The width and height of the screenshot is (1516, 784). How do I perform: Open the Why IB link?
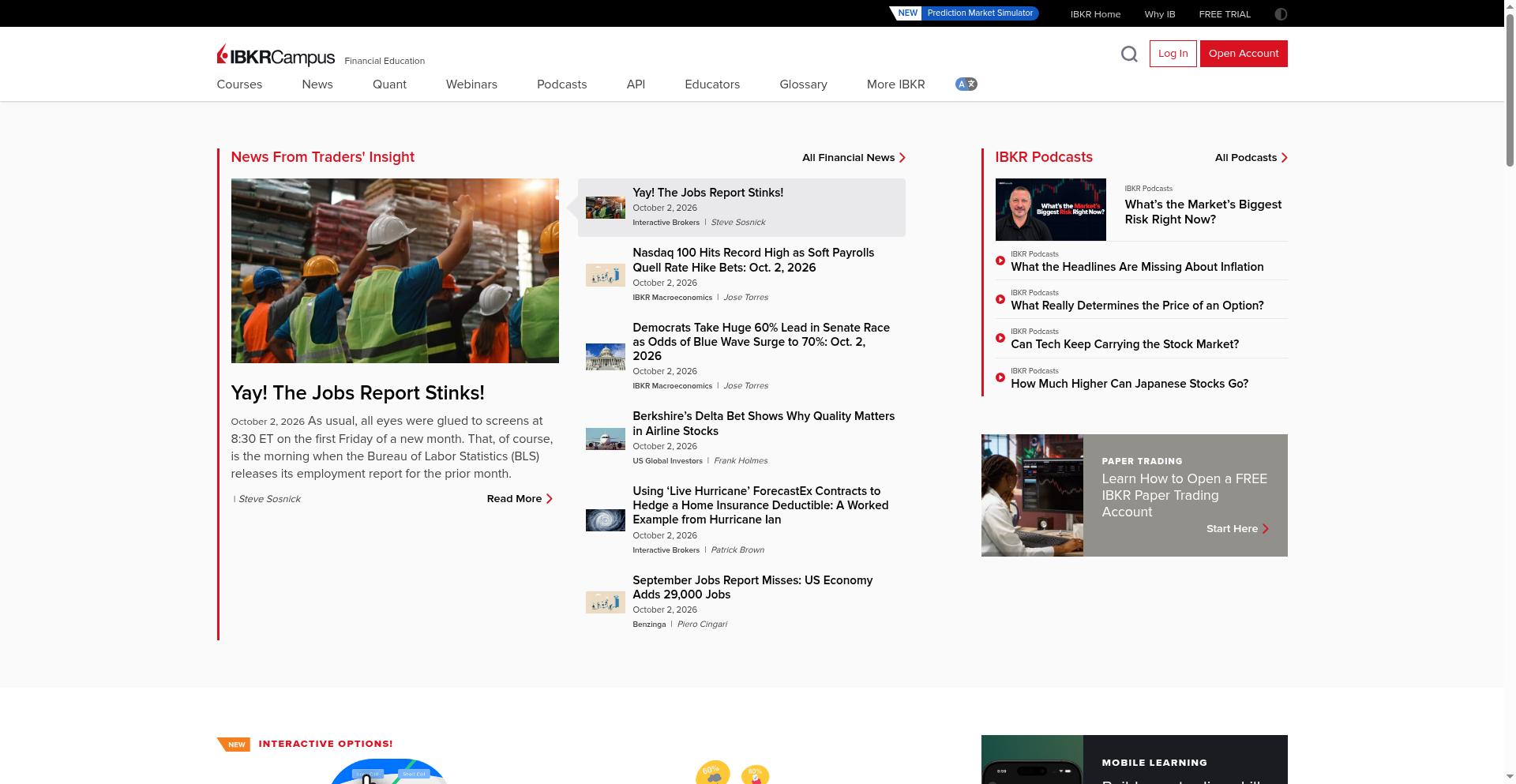[x=1160, y=14]
